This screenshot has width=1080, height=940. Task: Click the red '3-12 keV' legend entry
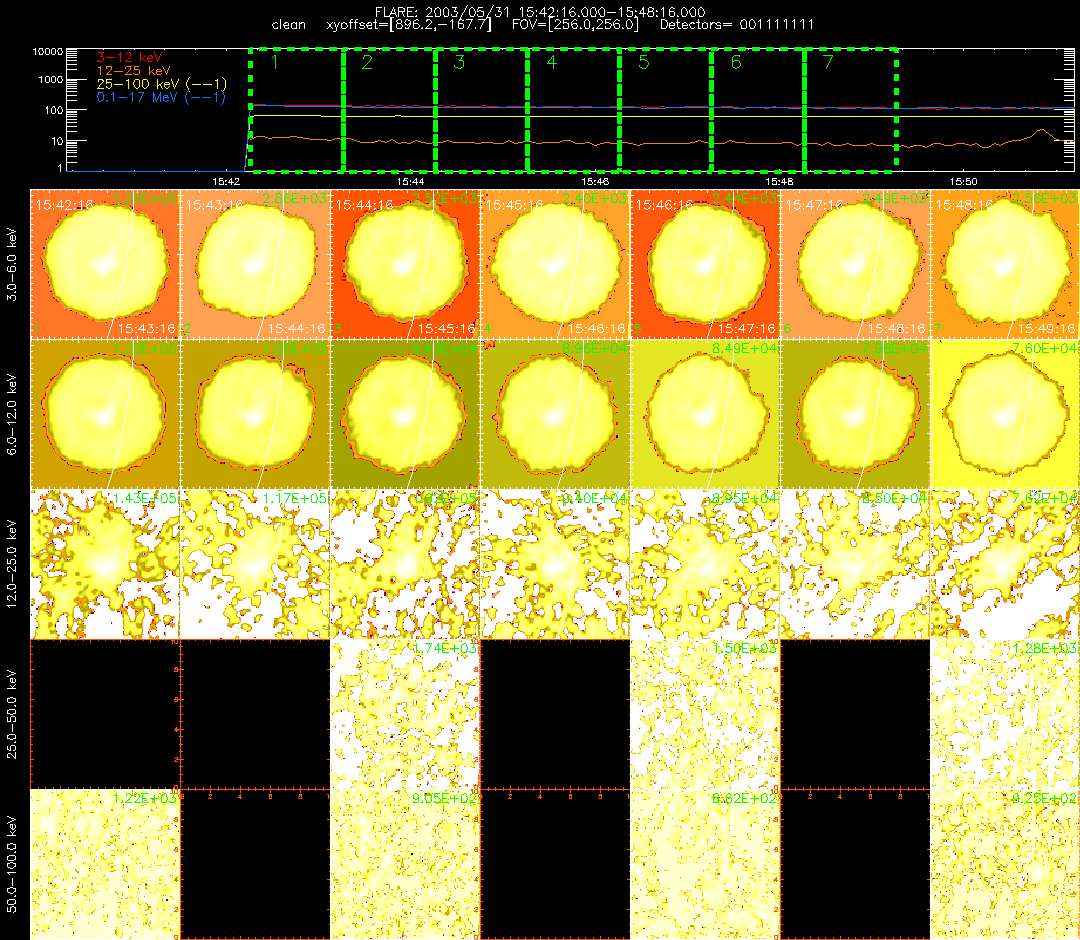coord(129,58)
